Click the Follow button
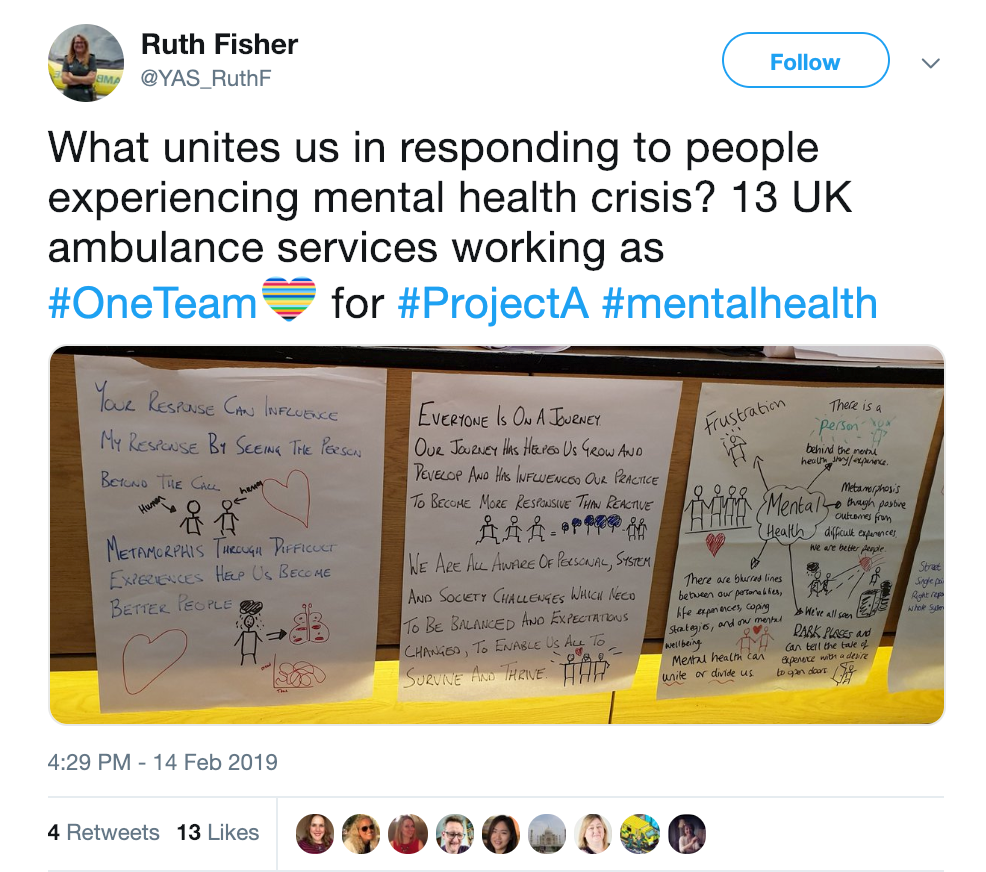Image resolution: width=986 pixels, height=872 pixels. [x=805, y=60]
